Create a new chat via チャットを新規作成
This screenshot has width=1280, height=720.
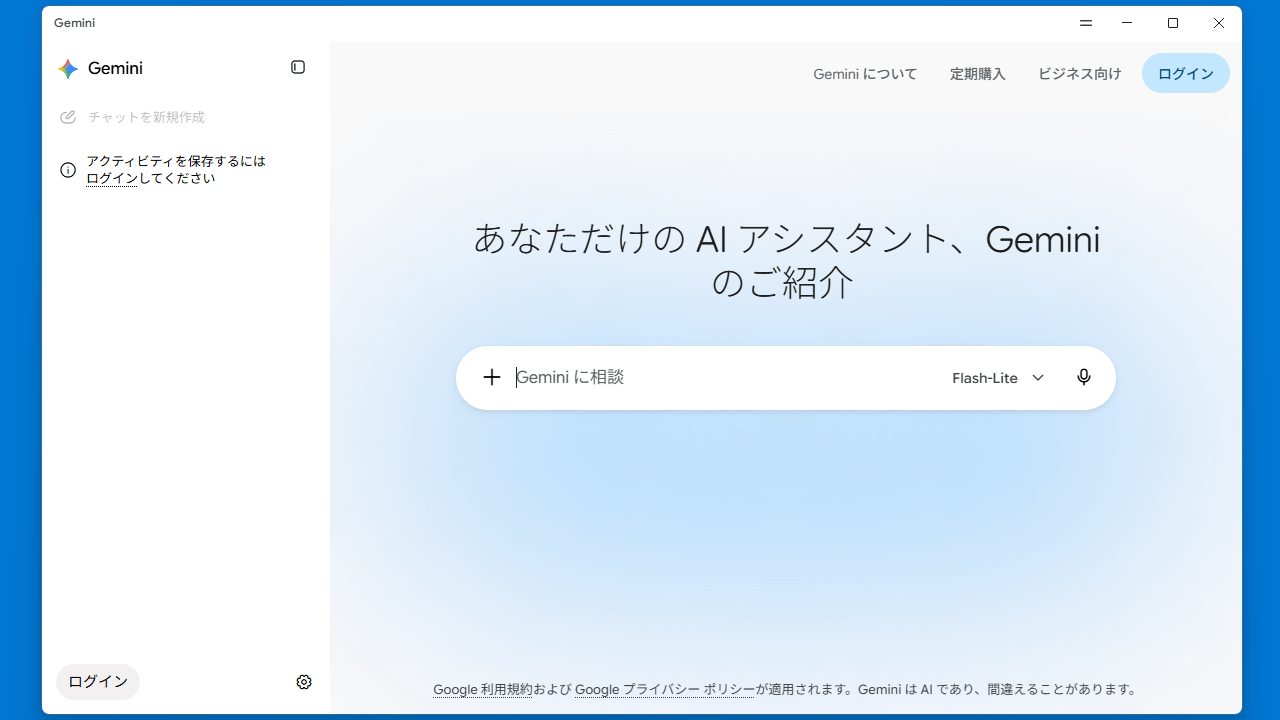[x=132, y=117]
